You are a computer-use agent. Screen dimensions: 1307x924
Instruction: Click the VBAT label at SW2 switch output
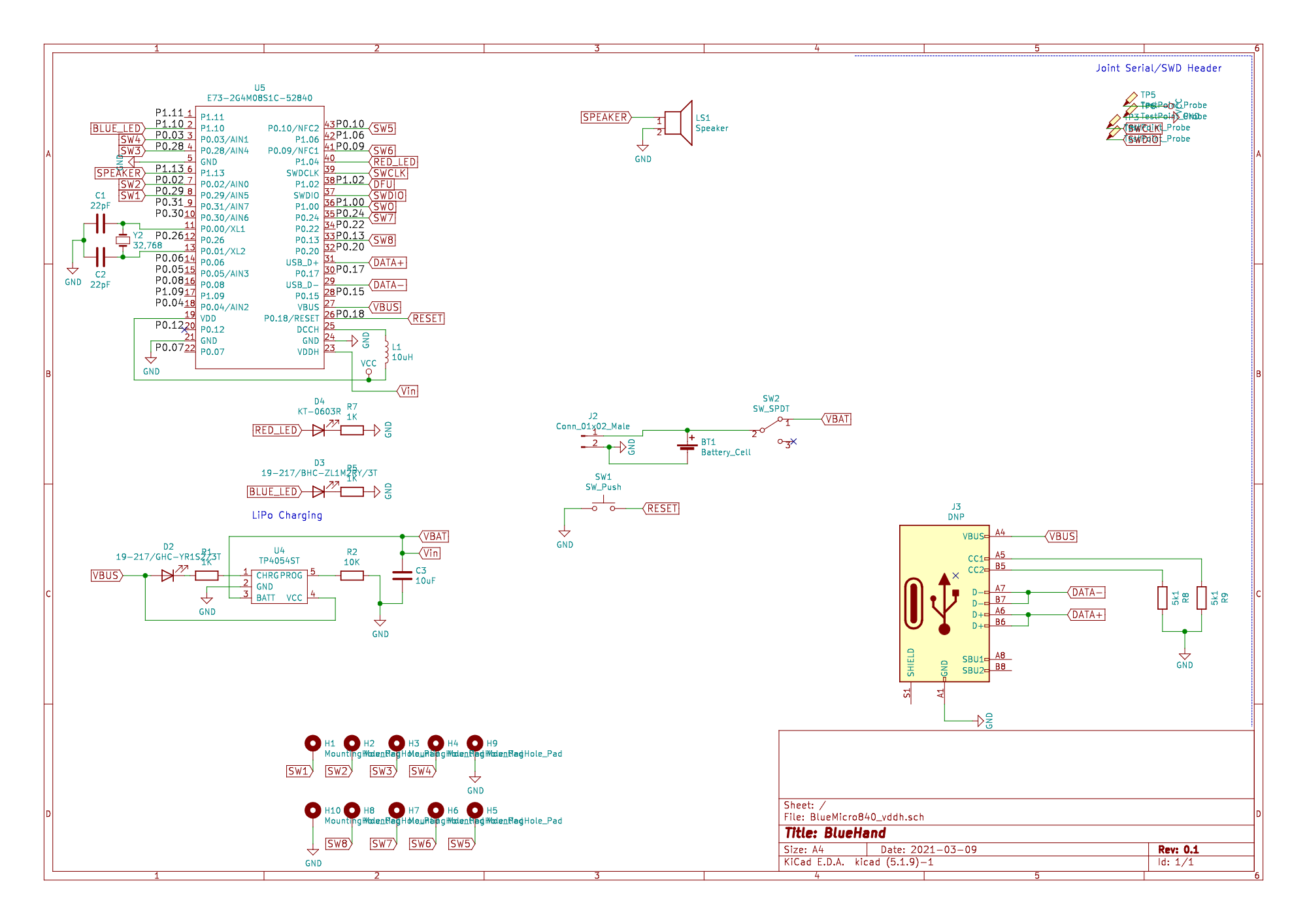[836, 419]
